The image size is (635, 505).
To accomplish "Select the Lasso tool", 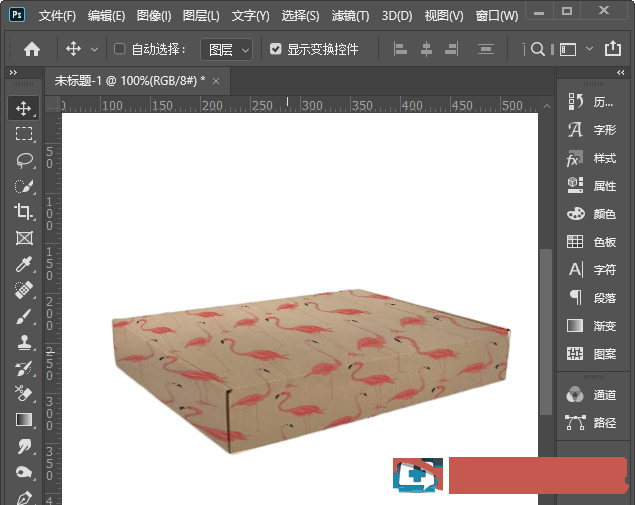I will click(x=24, y=160).
